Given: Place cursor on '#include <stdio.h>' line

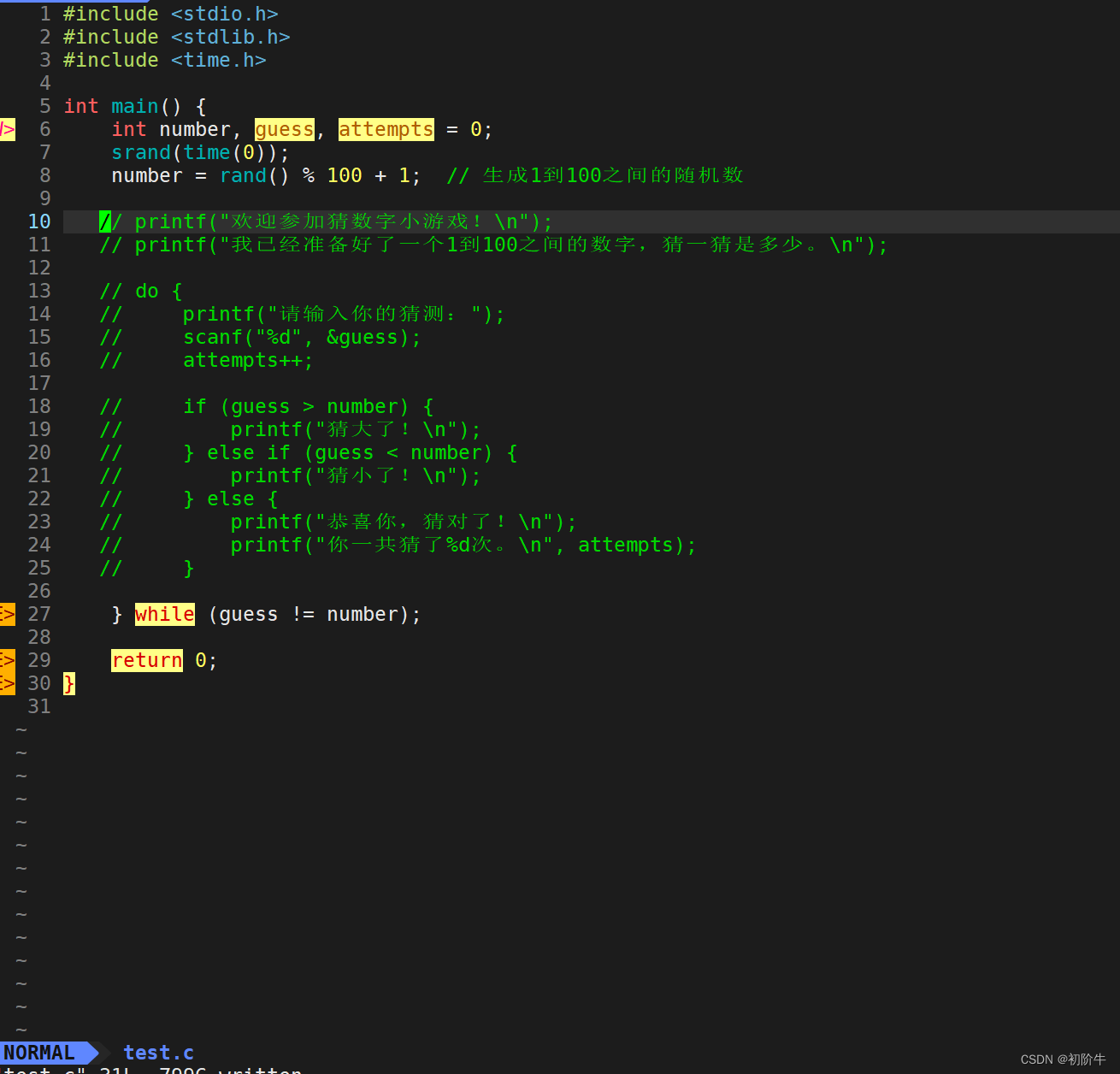Looking at the screenshot, I should point(170,15).
